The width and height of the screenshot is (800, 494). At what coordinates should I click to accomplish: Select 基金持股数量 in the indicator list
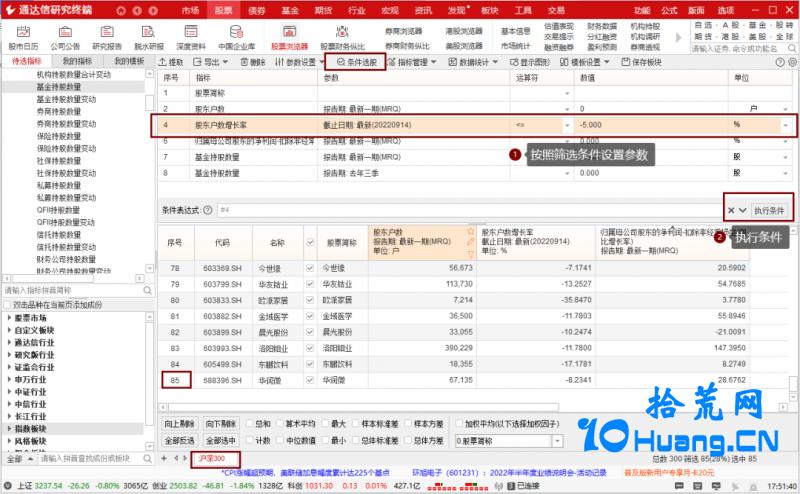59,87
